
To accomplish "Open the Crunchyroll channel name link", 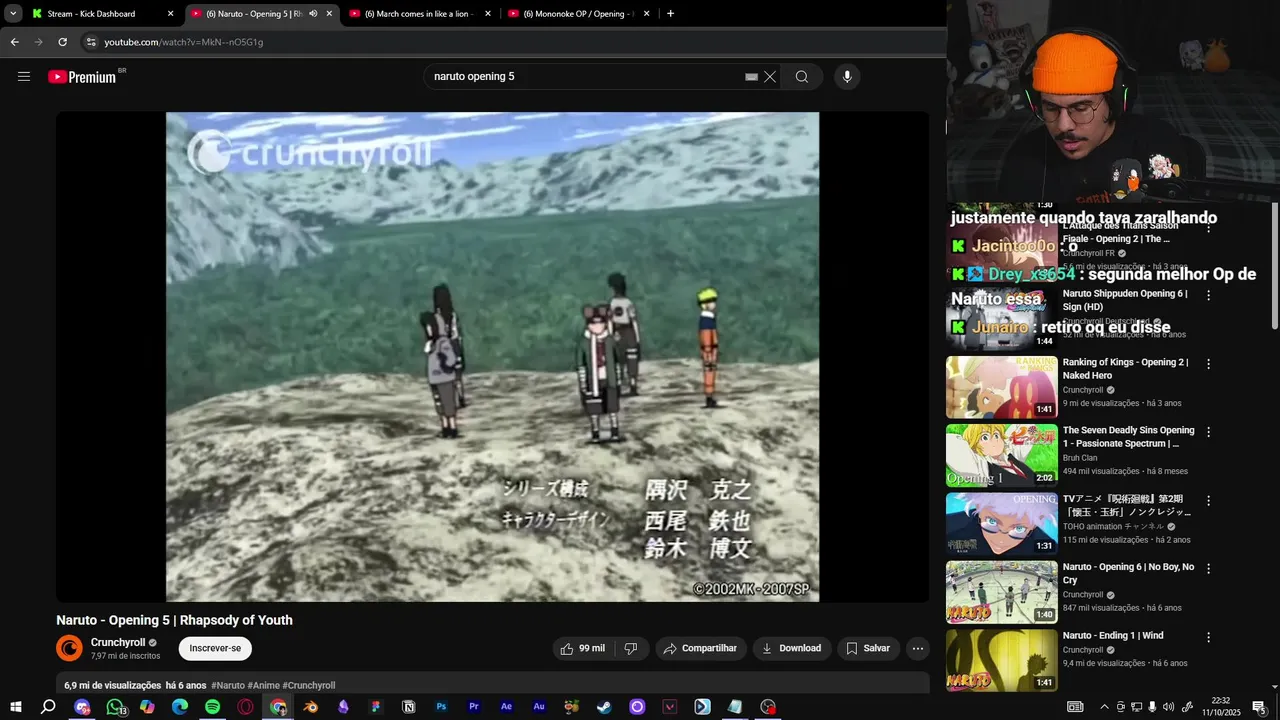I will 118,642.
